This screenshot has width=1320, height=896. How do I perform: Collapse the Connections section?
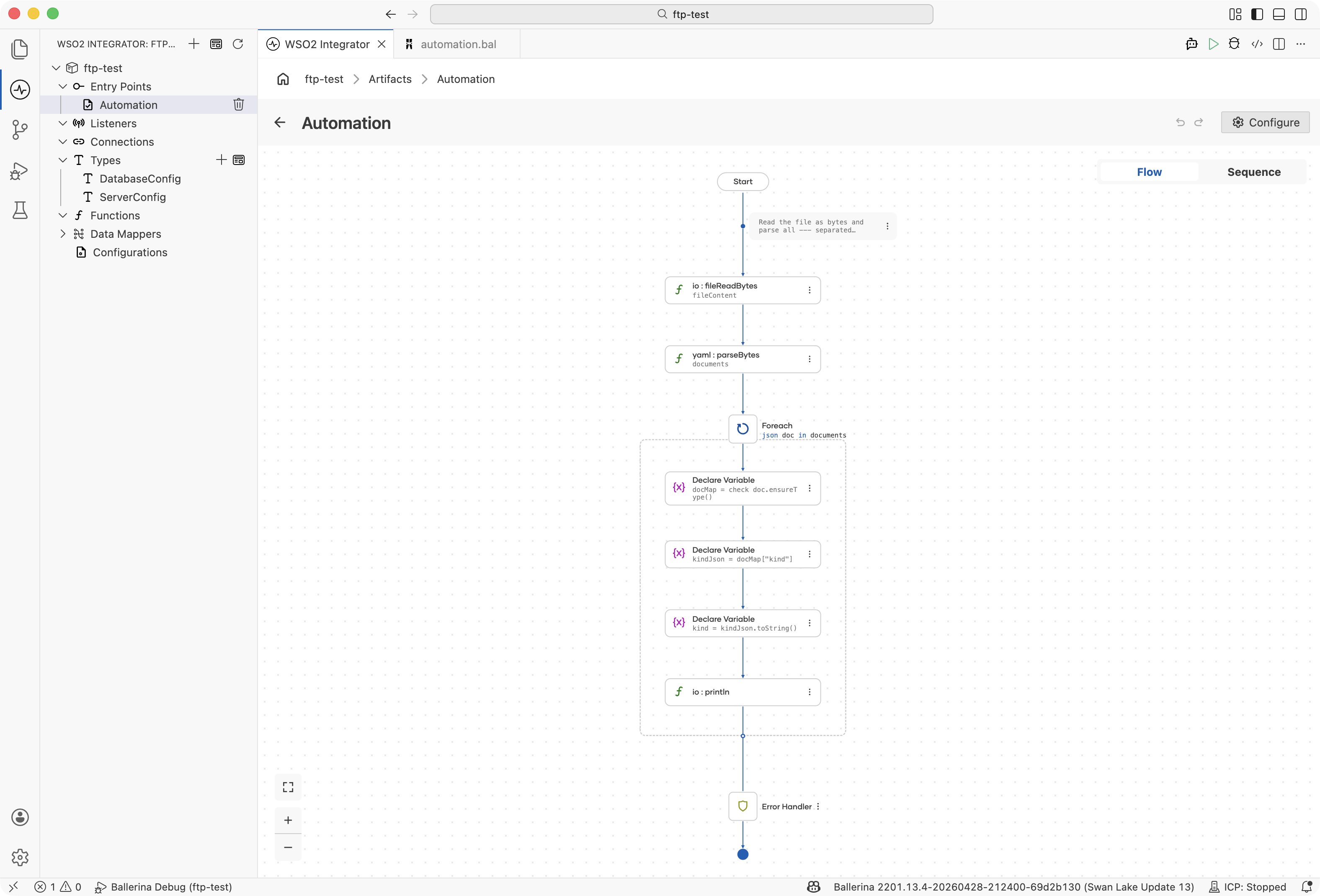pyautogui.click(x=63, y=142)
